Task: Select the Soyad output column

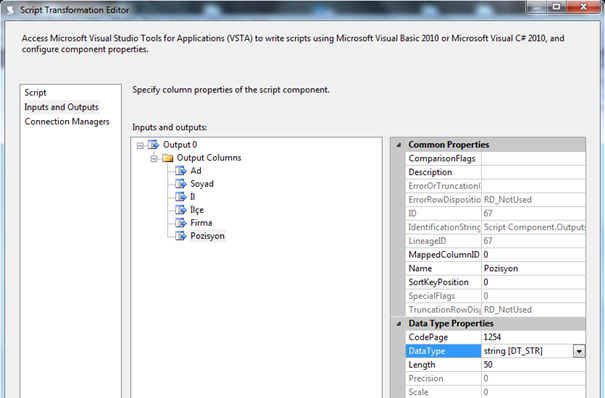Action: click(202, 184)
